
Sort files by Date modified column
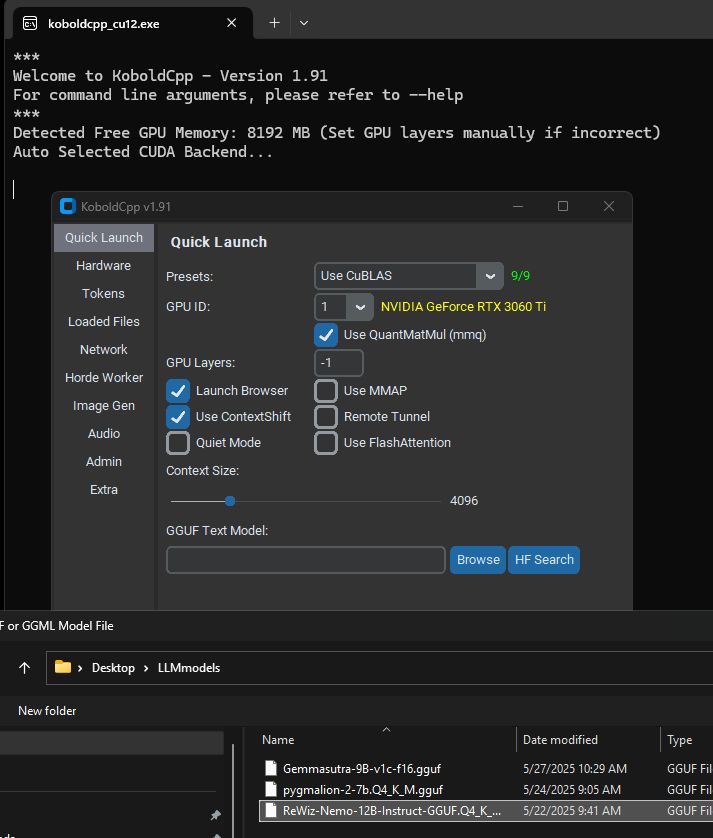pos(560,740)
